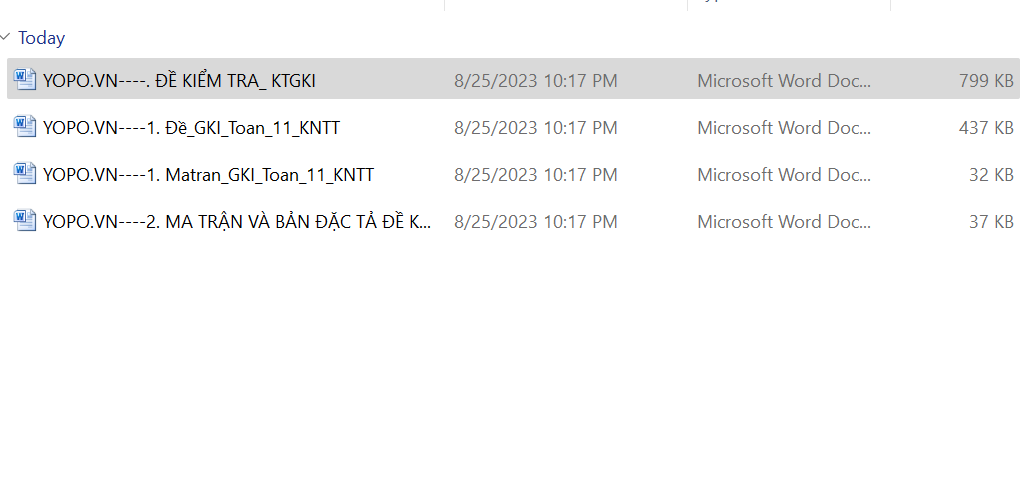Click date modified of Đề_GKI_Toan_11_KNTT file

click(x=535, y=128)
